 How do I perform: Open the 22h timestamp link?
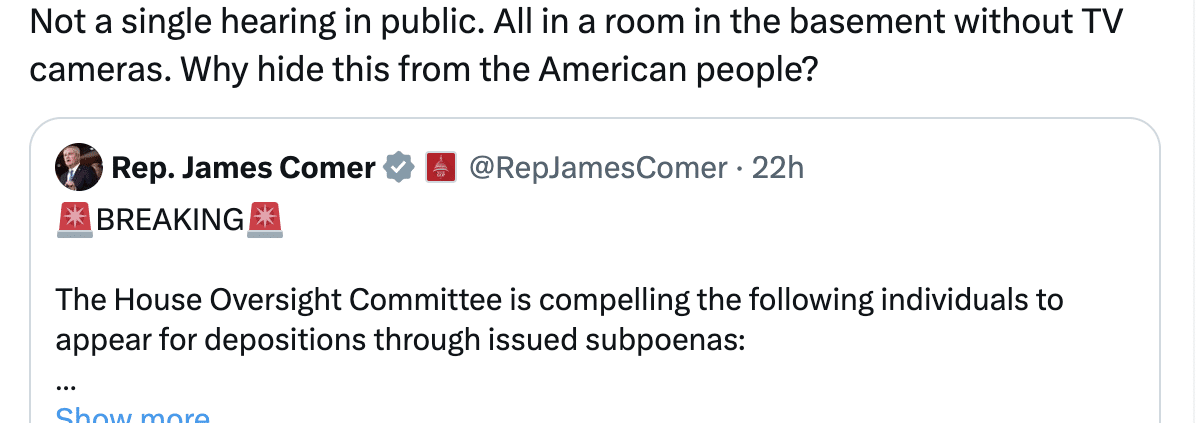[778, 168]
